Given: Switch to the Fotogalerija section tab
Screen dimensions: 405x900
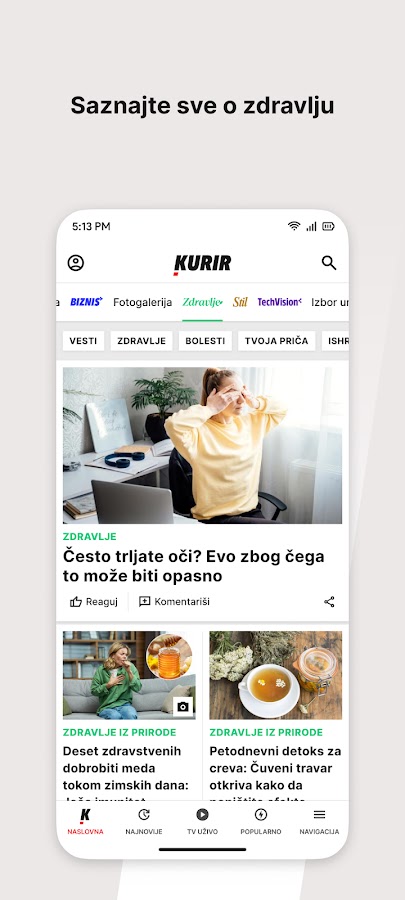Looking at the screenshot, I should click(142, 302).
